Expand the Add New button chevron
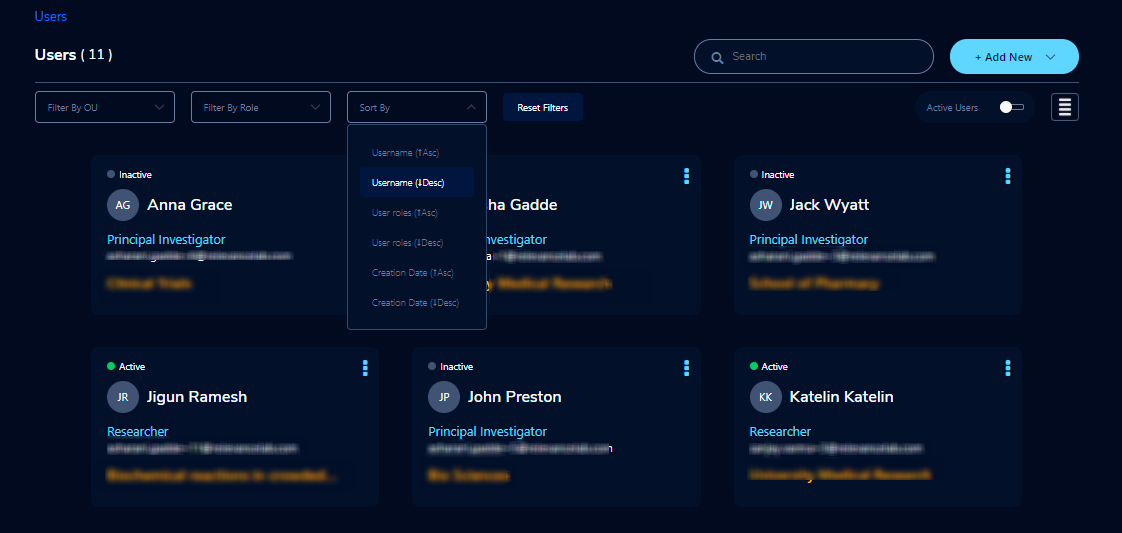This screenshot has height=533, width=1122. point(1050,57)
